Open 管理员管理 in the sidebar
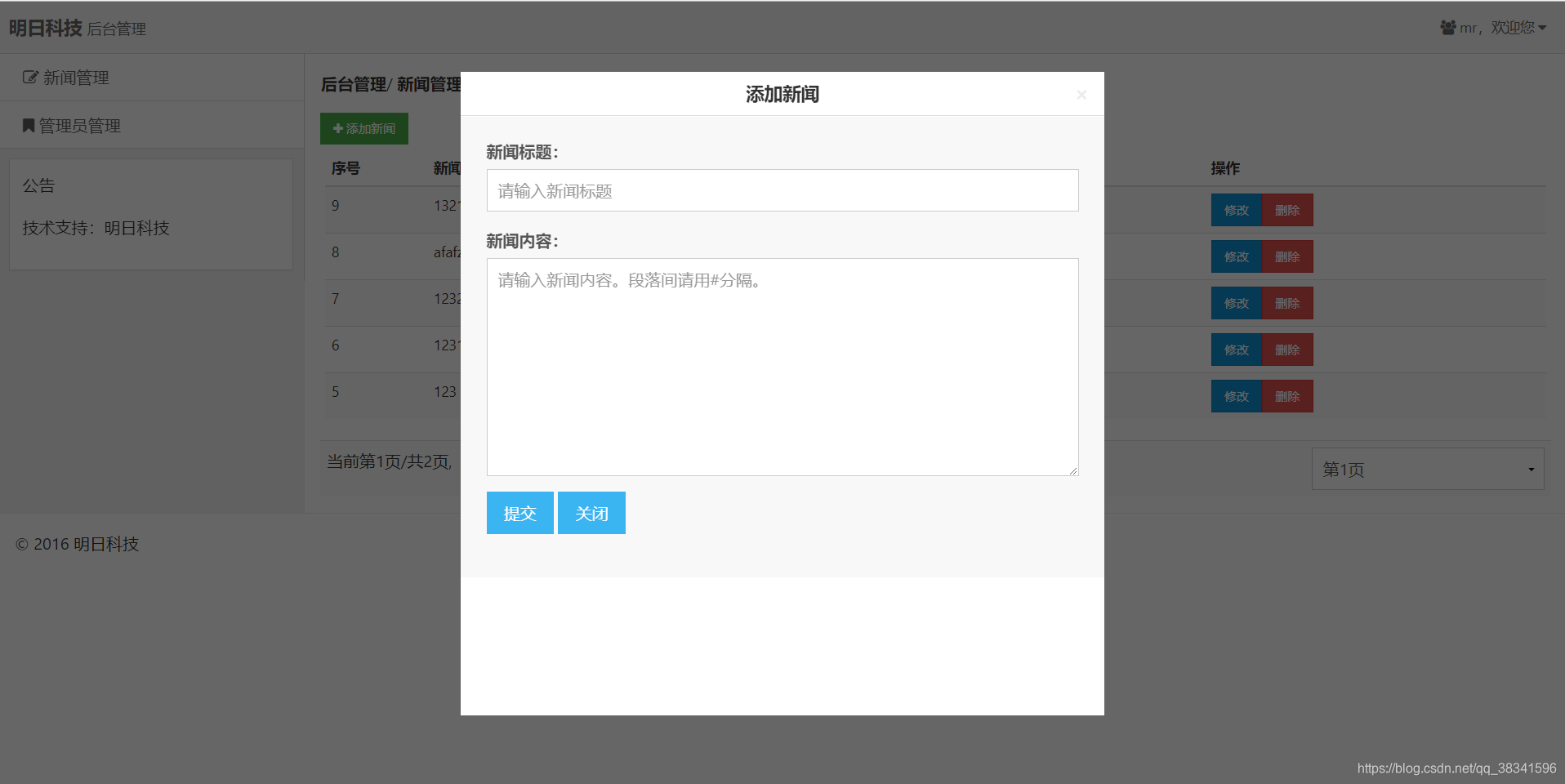Image resolution: width=1565 pixels, height=784 pixels. point(152,125)
